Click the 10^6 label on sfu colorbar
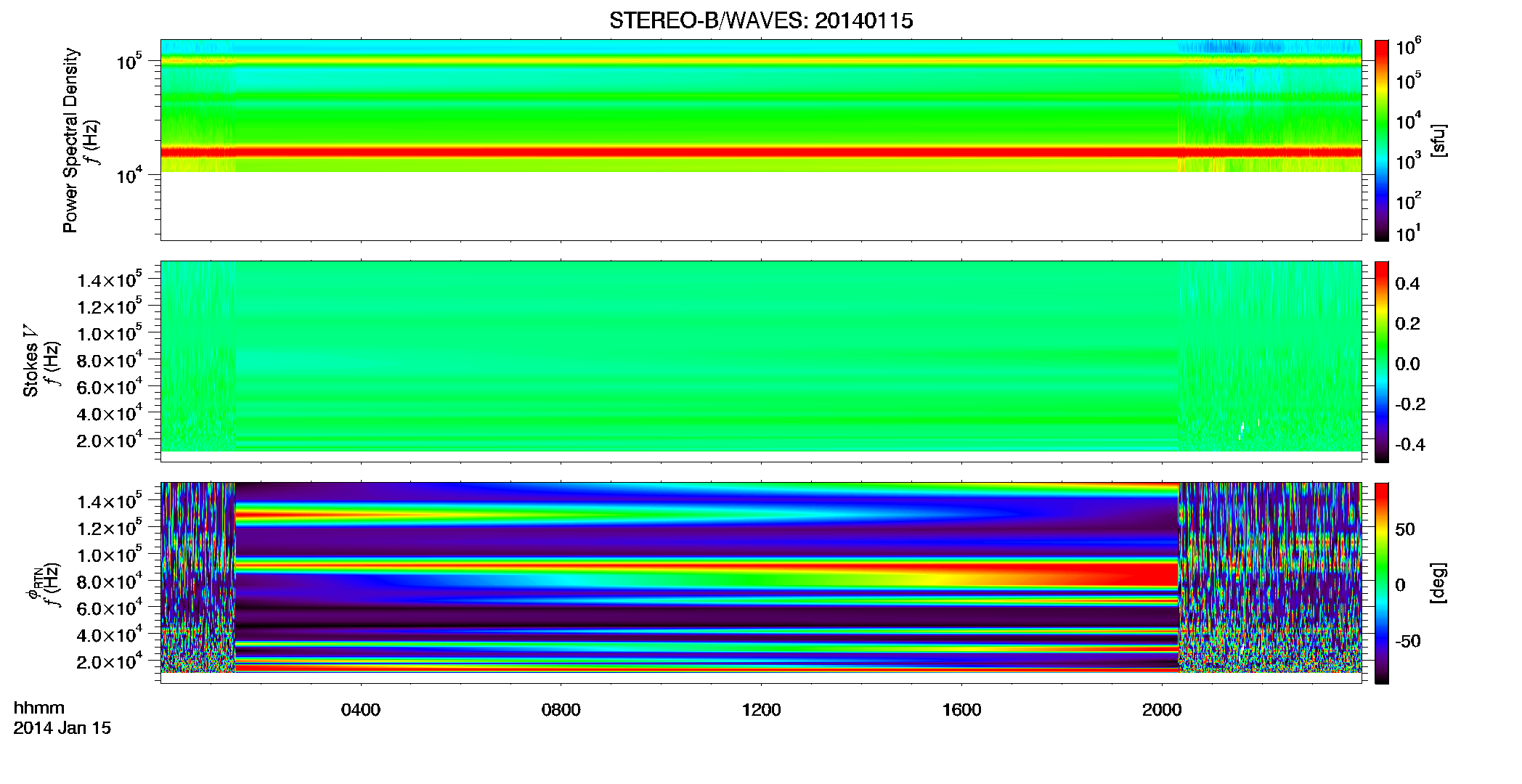 1409,47
